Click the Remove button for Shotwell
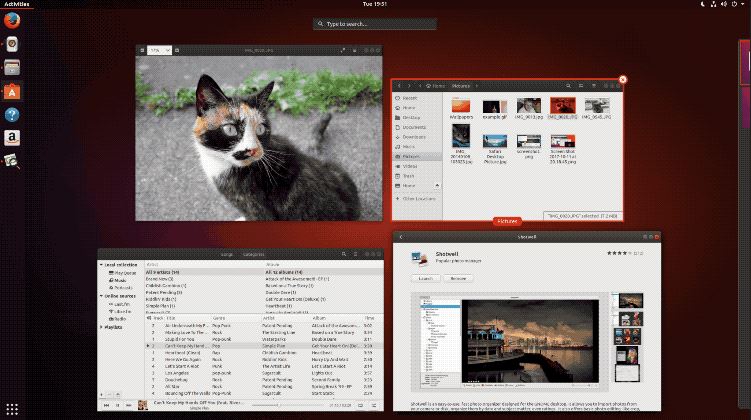The width and height of the screenshot is (751, 420). pyautogui.click(x=457, y=279)
